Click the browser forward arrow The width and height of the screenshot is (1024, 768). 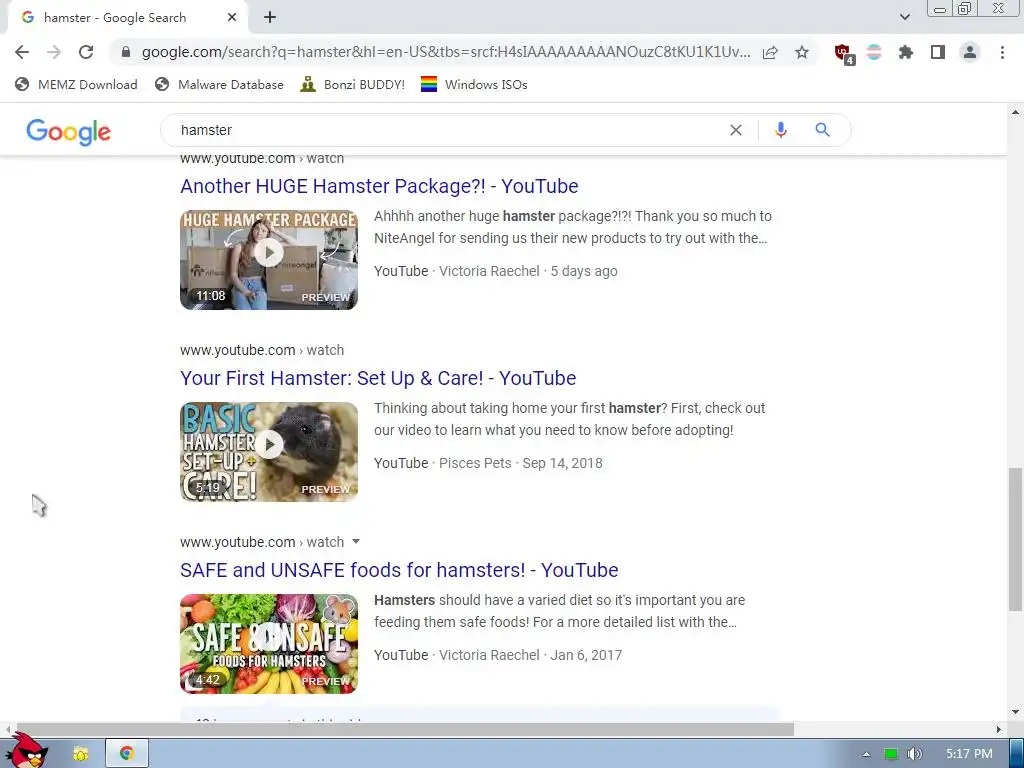(54, 52)
